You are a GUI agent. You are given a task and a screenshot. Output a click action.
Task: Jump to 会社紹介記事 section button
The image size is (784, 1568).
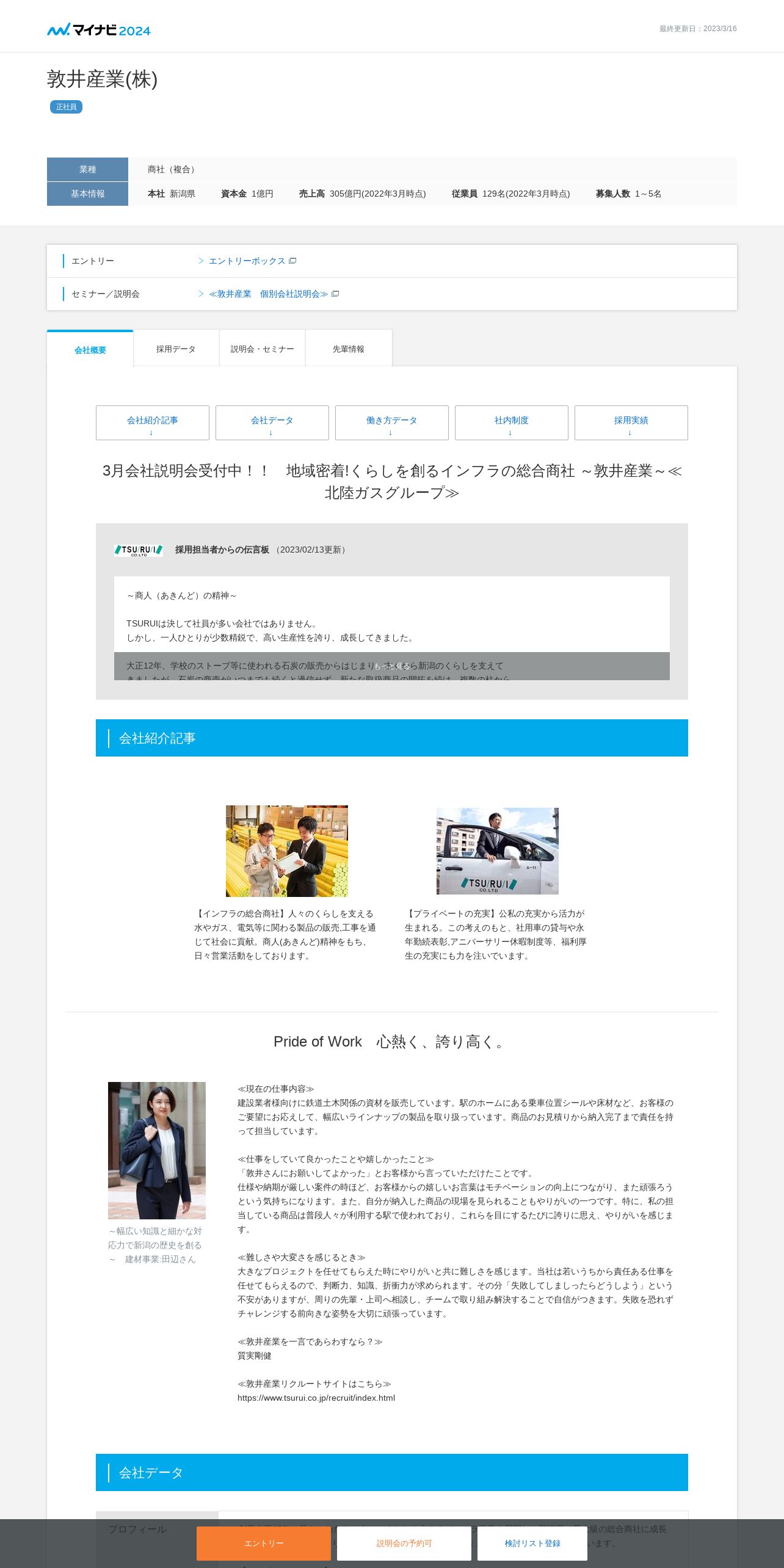click(x=153, y=423)
